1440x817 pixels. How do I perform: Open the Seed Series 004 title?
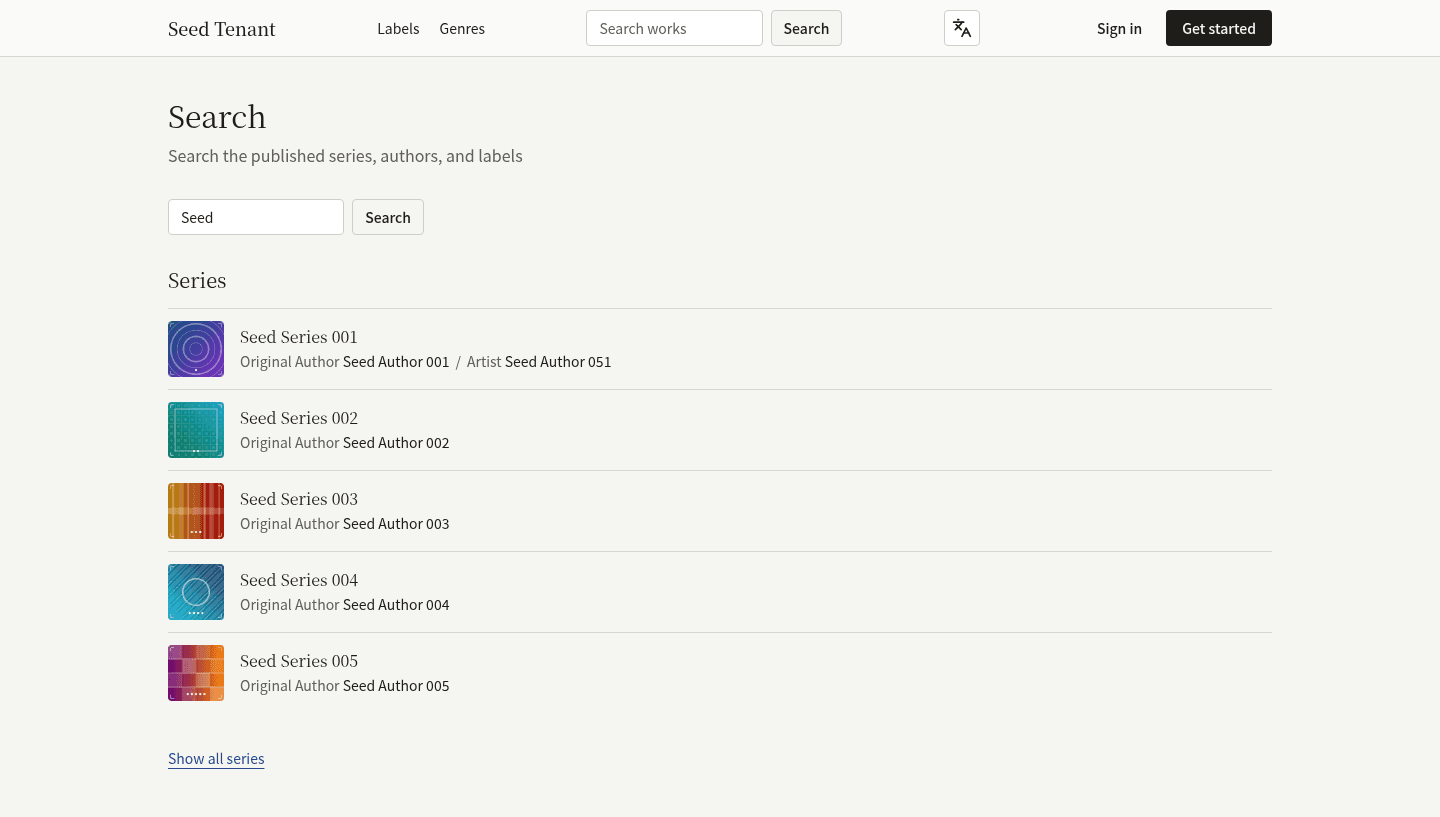[299, 580]
